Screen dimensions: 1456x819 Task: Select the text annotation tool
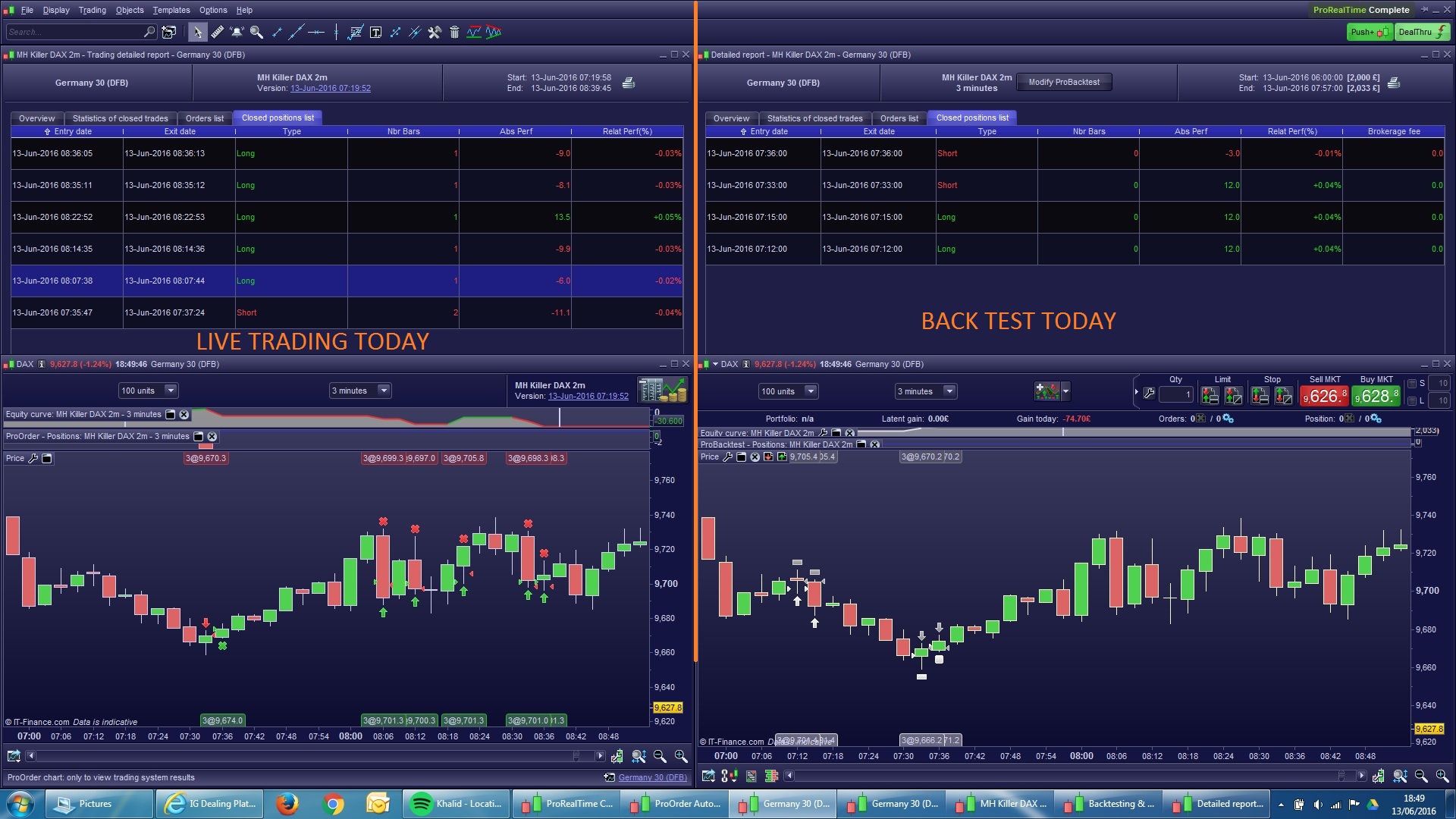click(375, 32)
